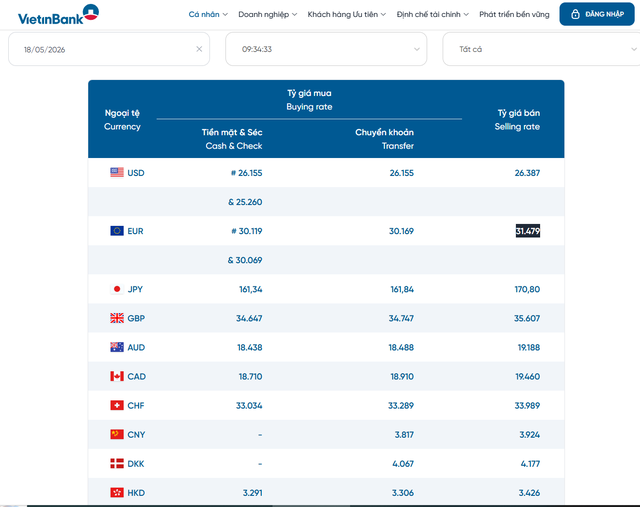The height and width of the screenshot is (507, 640).
Task: Click the JPY flag icon
Action: [117, 289]
